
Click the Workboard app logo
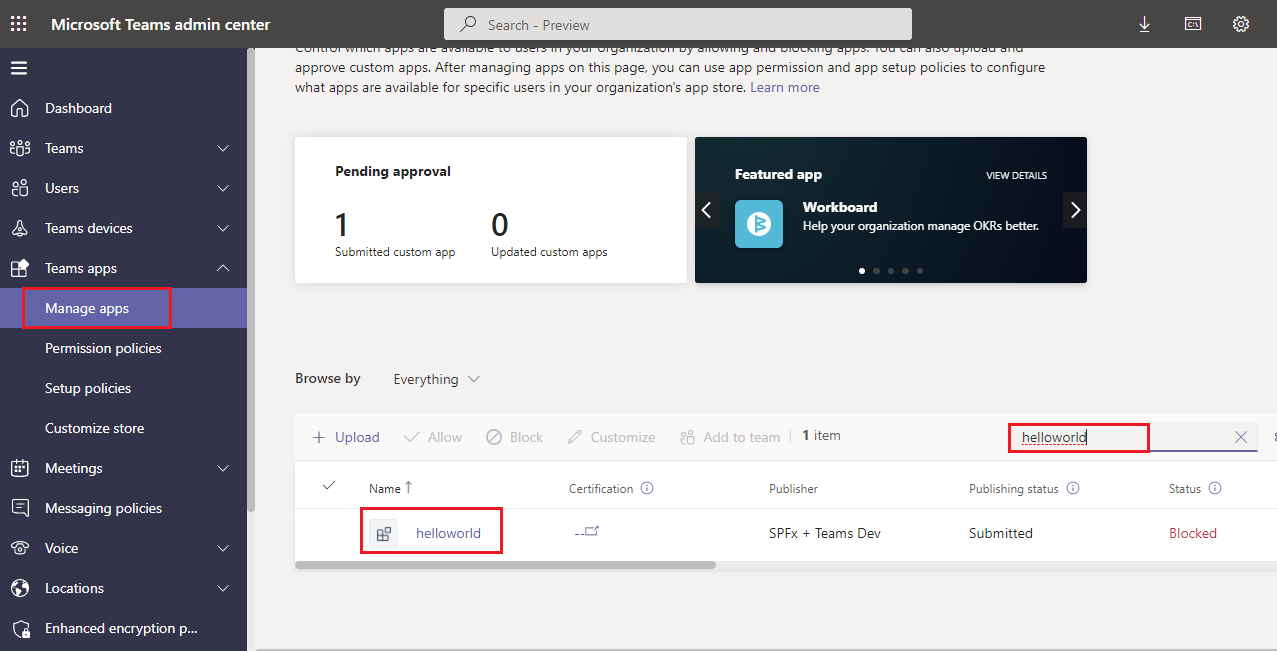(759, 223)
